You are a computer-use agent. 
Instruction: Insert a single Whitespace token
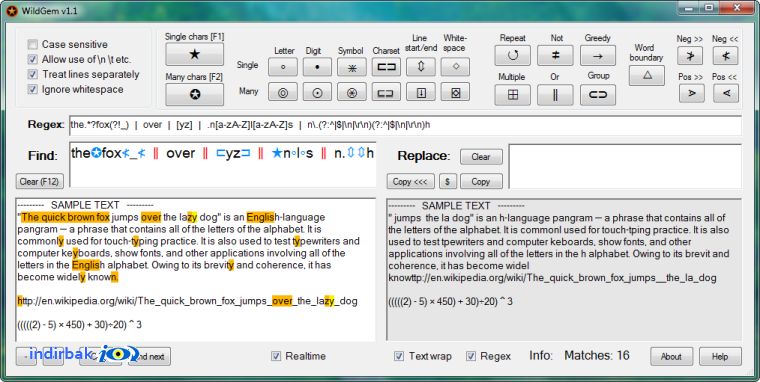pos(455,67)
